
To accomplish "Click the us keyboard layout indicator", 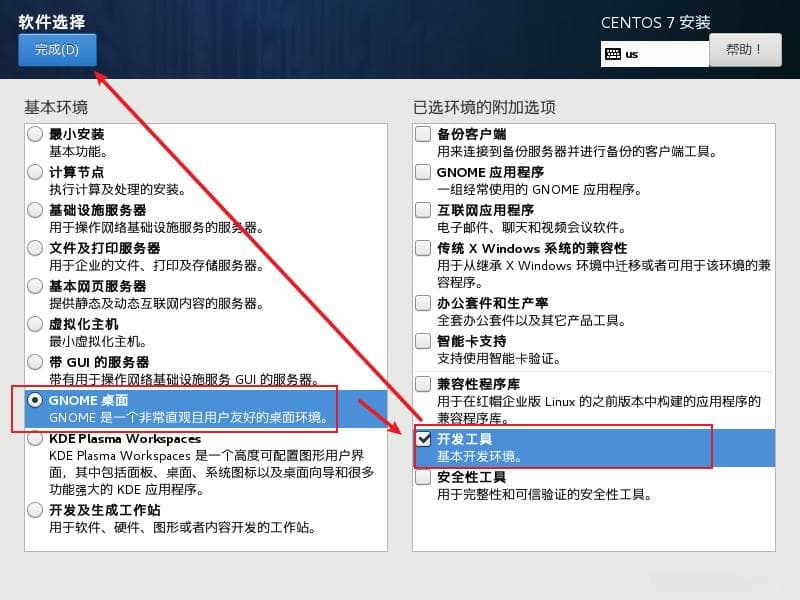I will 655,54.
